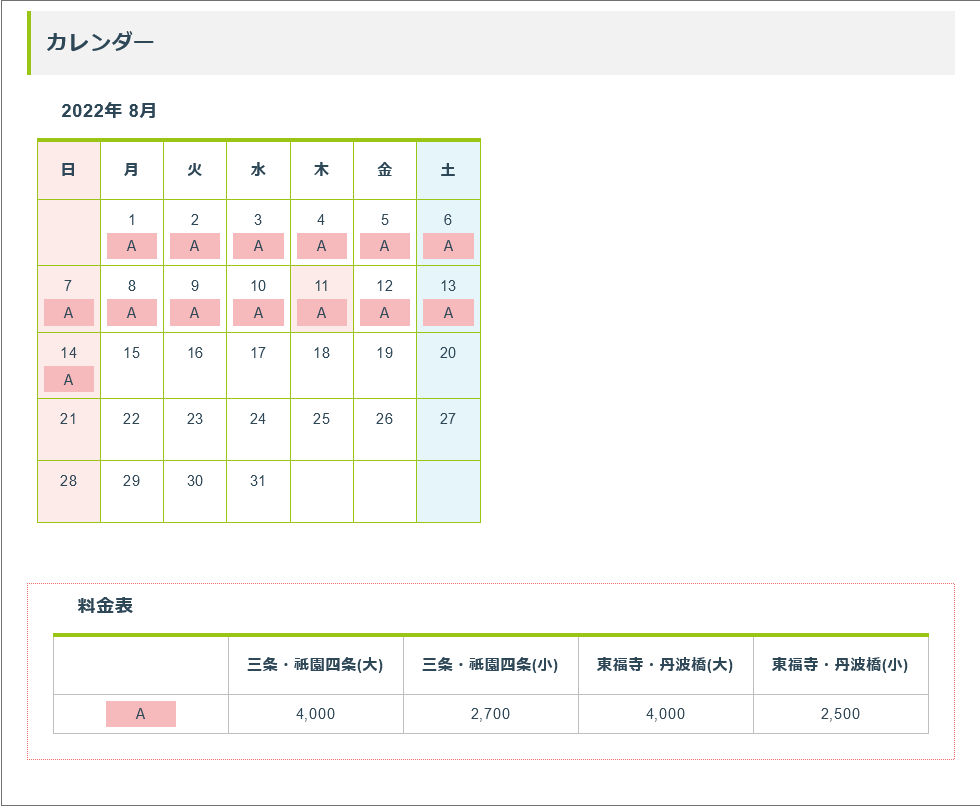980x806 pixels.
Task: Click the カレンダー section heading
Action: pos(100,42)
